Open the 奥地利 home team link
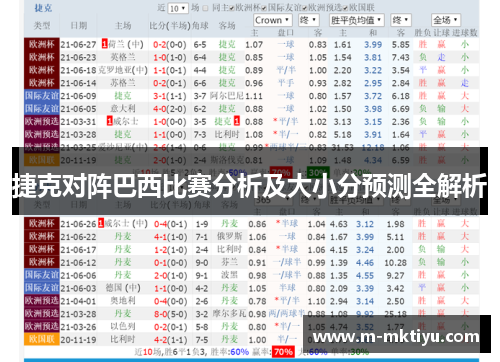Image resolution: width=500 pixels, height=362 pixels. (123, 301)
